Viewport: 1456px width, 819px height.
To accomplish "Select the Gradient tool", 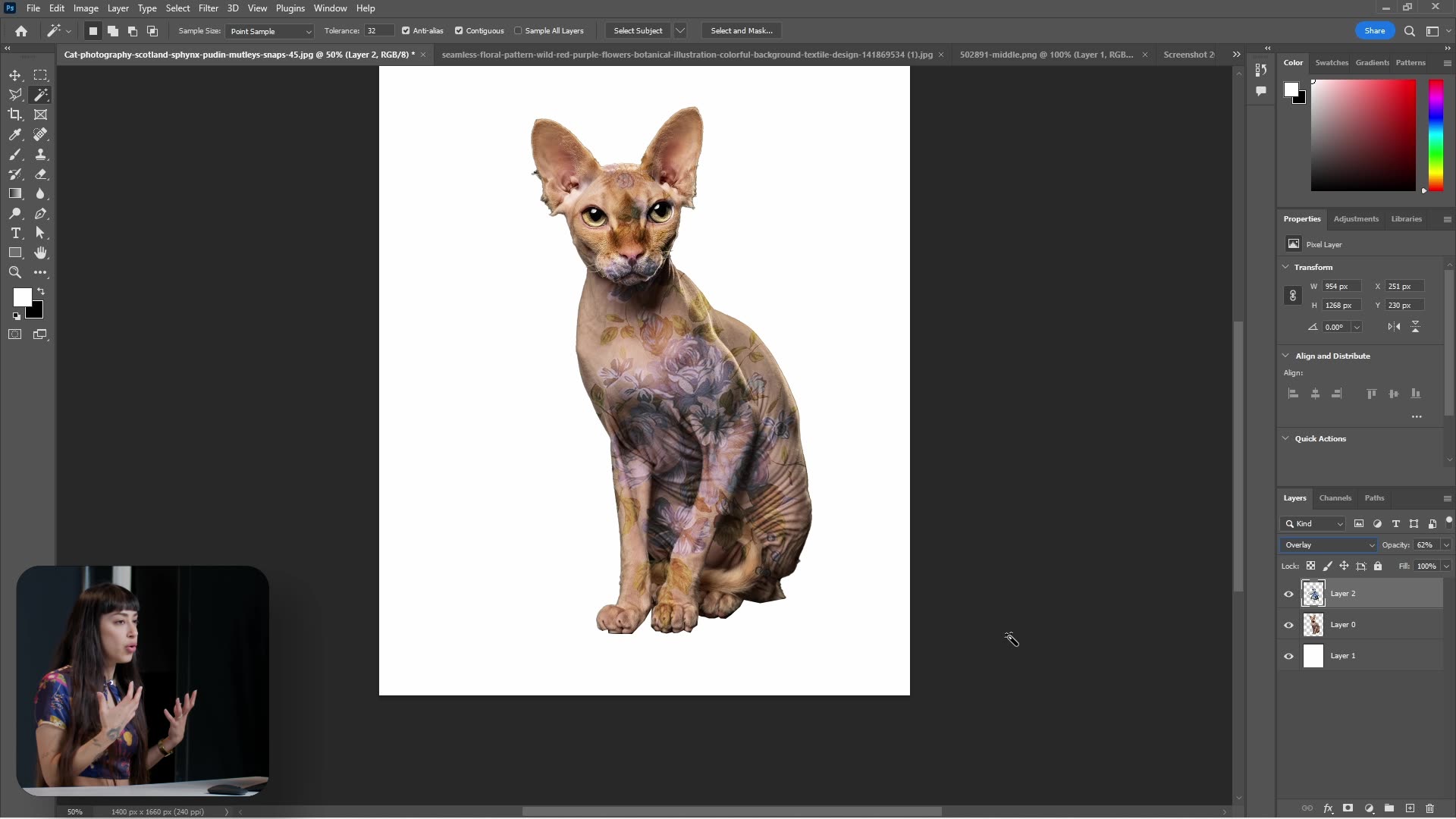I will tap(15, 193).
